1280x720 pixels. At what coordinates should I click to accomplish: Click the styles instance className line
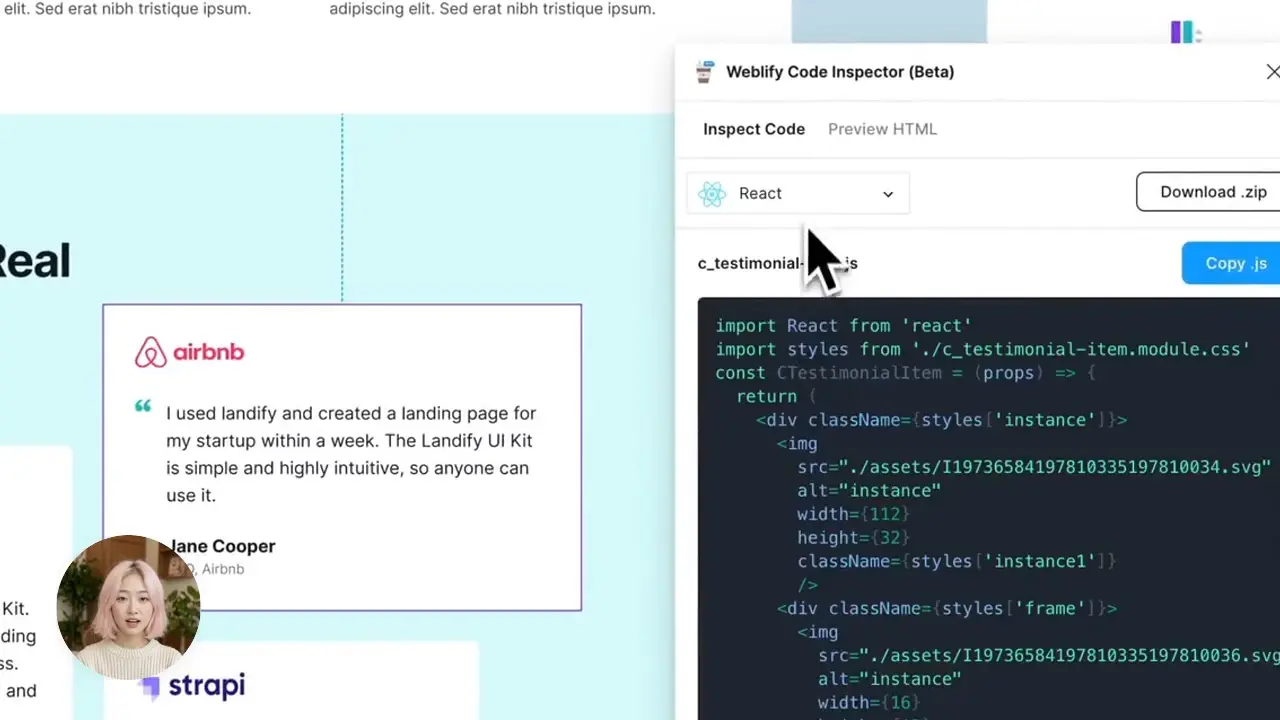pos(940,420)
